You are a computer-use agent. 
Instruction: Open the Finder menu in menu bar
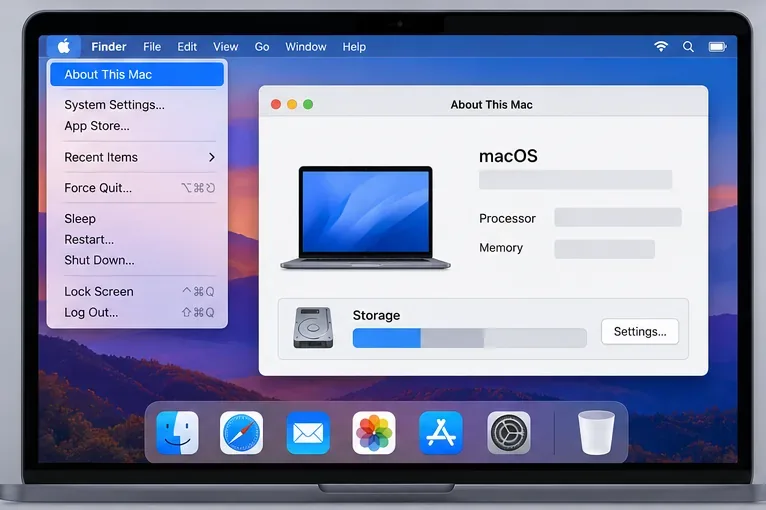[x=108, y=47]
